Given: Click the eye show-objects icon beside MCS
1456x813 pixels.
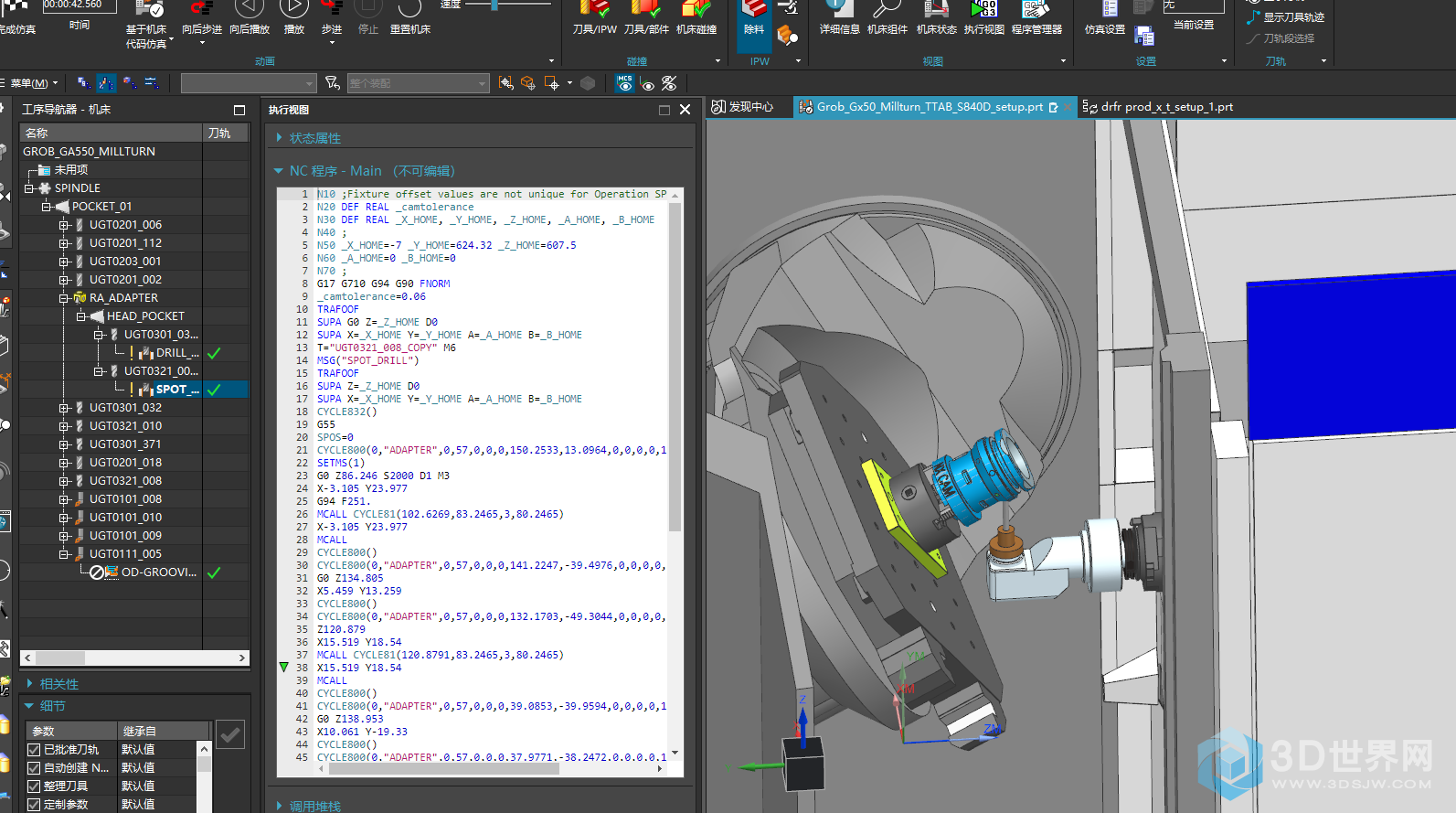Looking at the screenshot, I should [648, 84].
